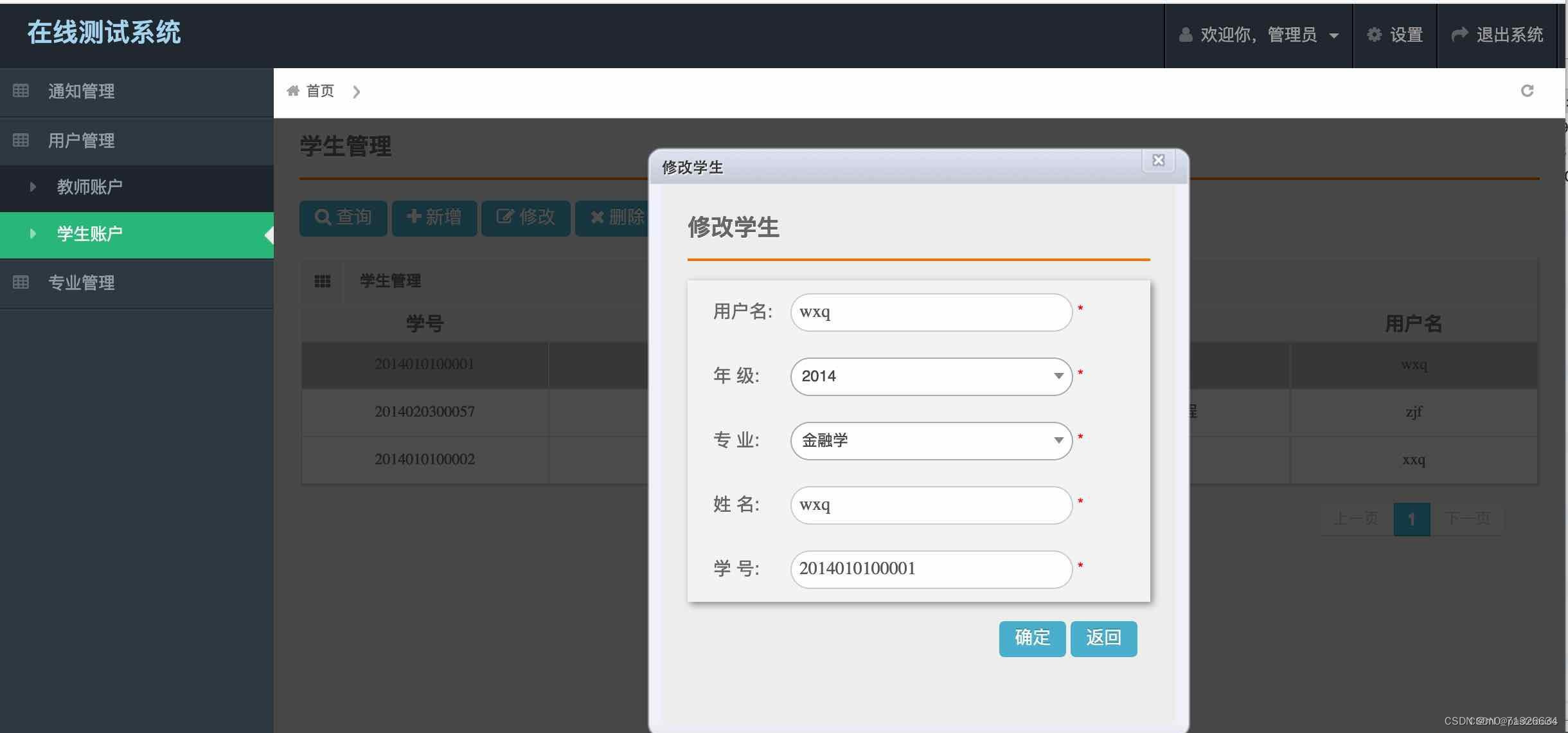
Task: Open the 管理员 user dropdown caret
Action: 1334,35
